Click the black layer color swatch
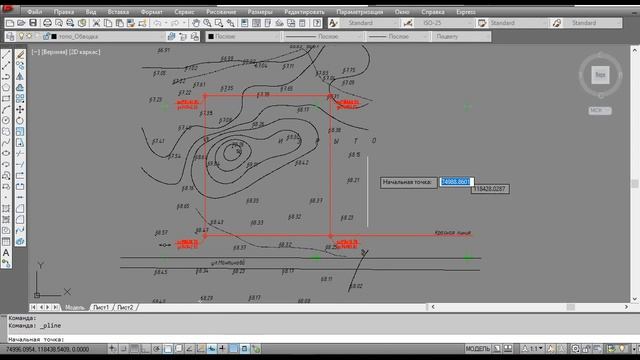Screen dimensions: 640x360 click(x=54, y=37)
